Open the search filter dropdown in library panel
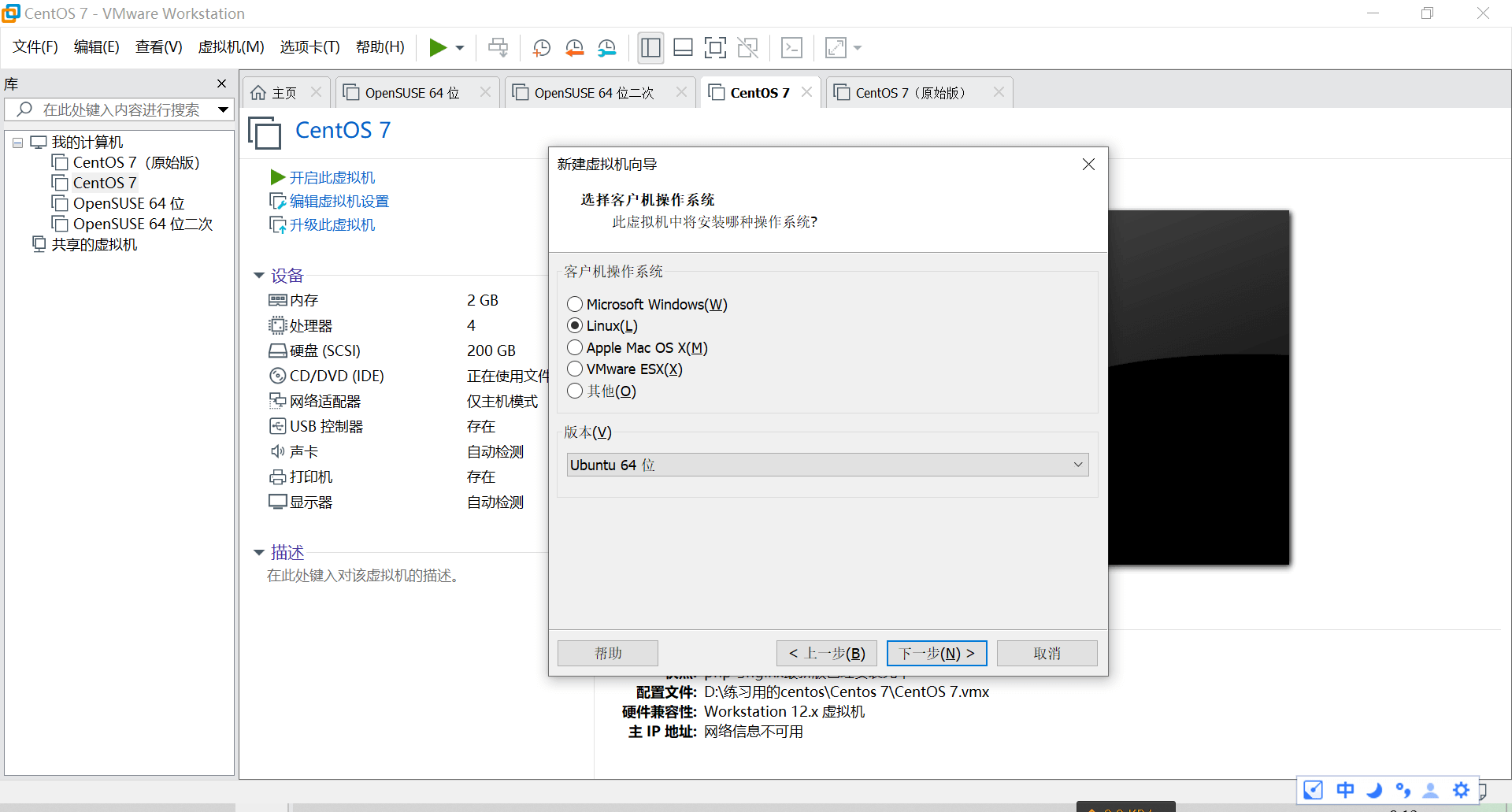This screenshot has width=1512, height=812. [x=223, y=109]
